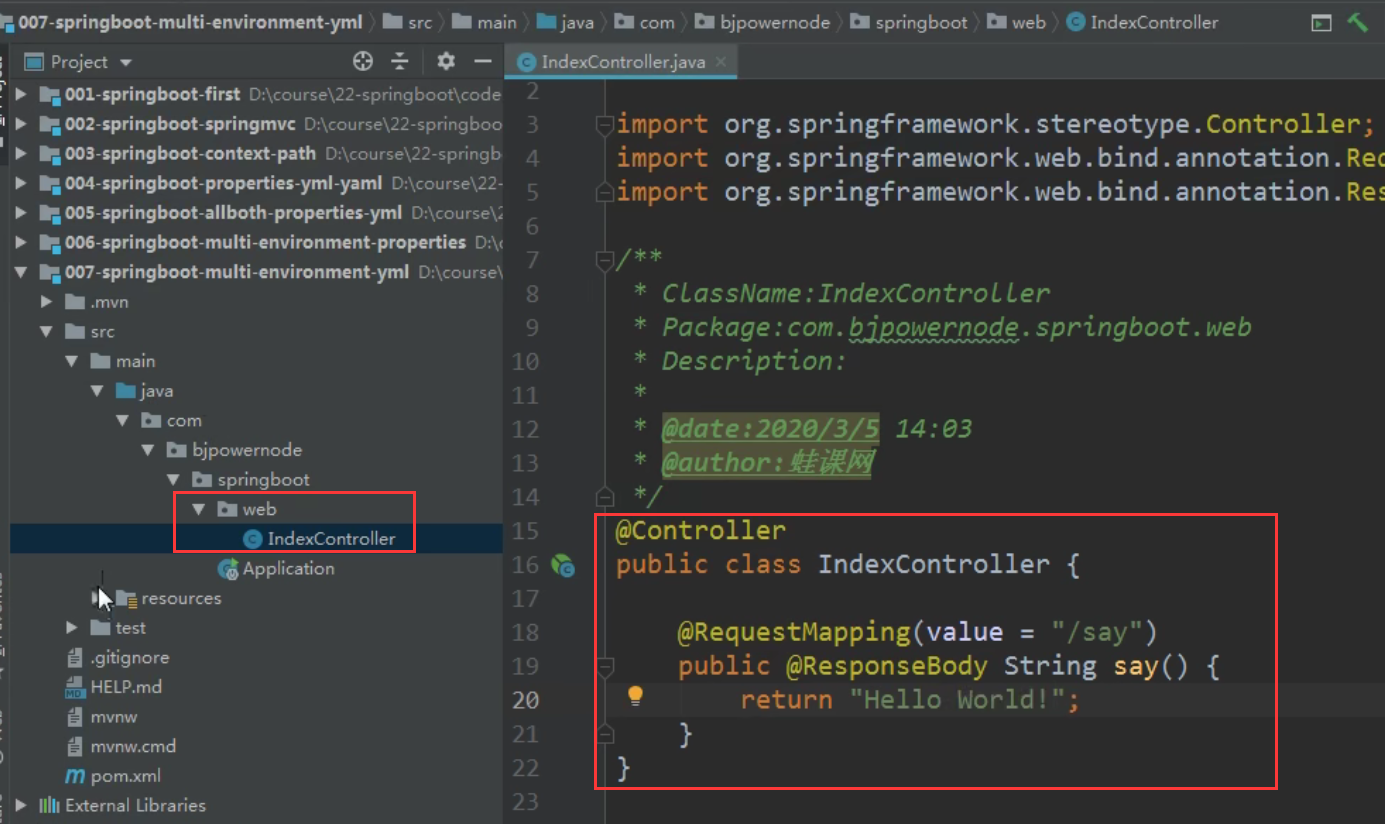1385x824 pixels.
Task: Expand 002-springboot-springmvc module
Action: [x=22, y=124]
